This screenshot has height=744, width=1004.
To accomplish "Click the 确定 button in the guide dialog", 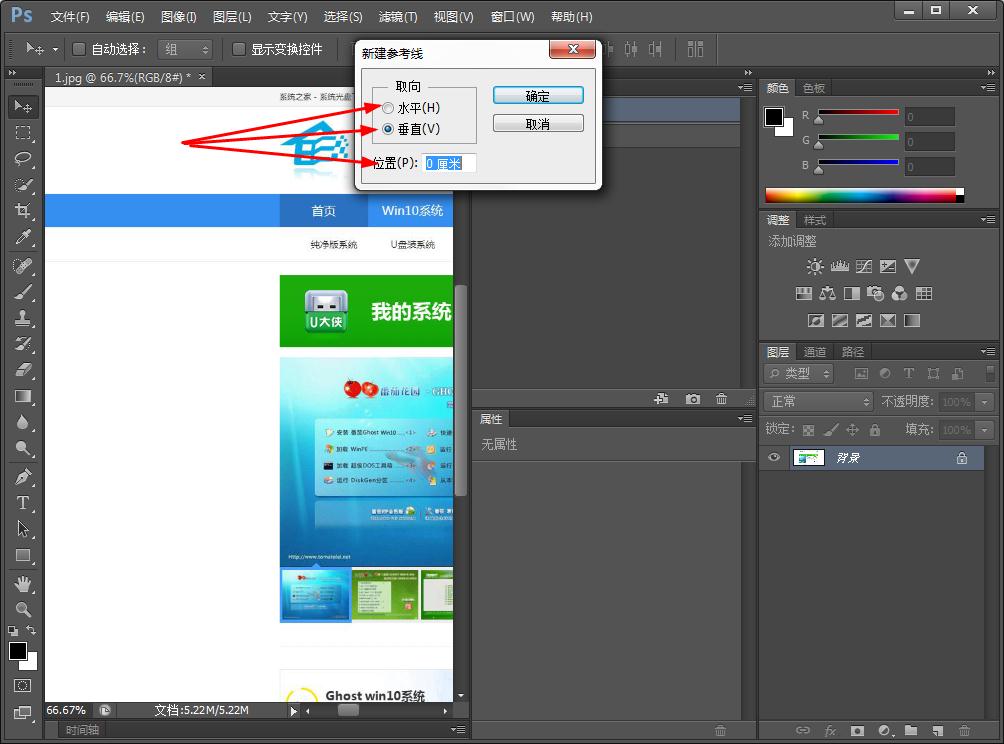I will click(538, 95).
